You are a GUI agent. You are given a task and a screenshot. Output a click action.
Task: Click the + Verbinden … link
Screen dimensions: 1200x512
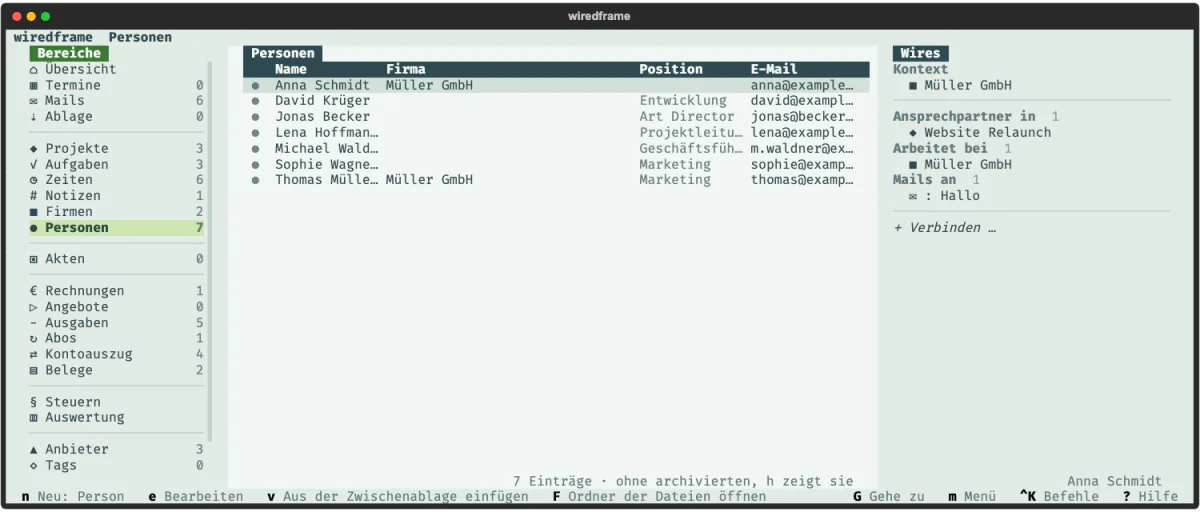(944, 228)
